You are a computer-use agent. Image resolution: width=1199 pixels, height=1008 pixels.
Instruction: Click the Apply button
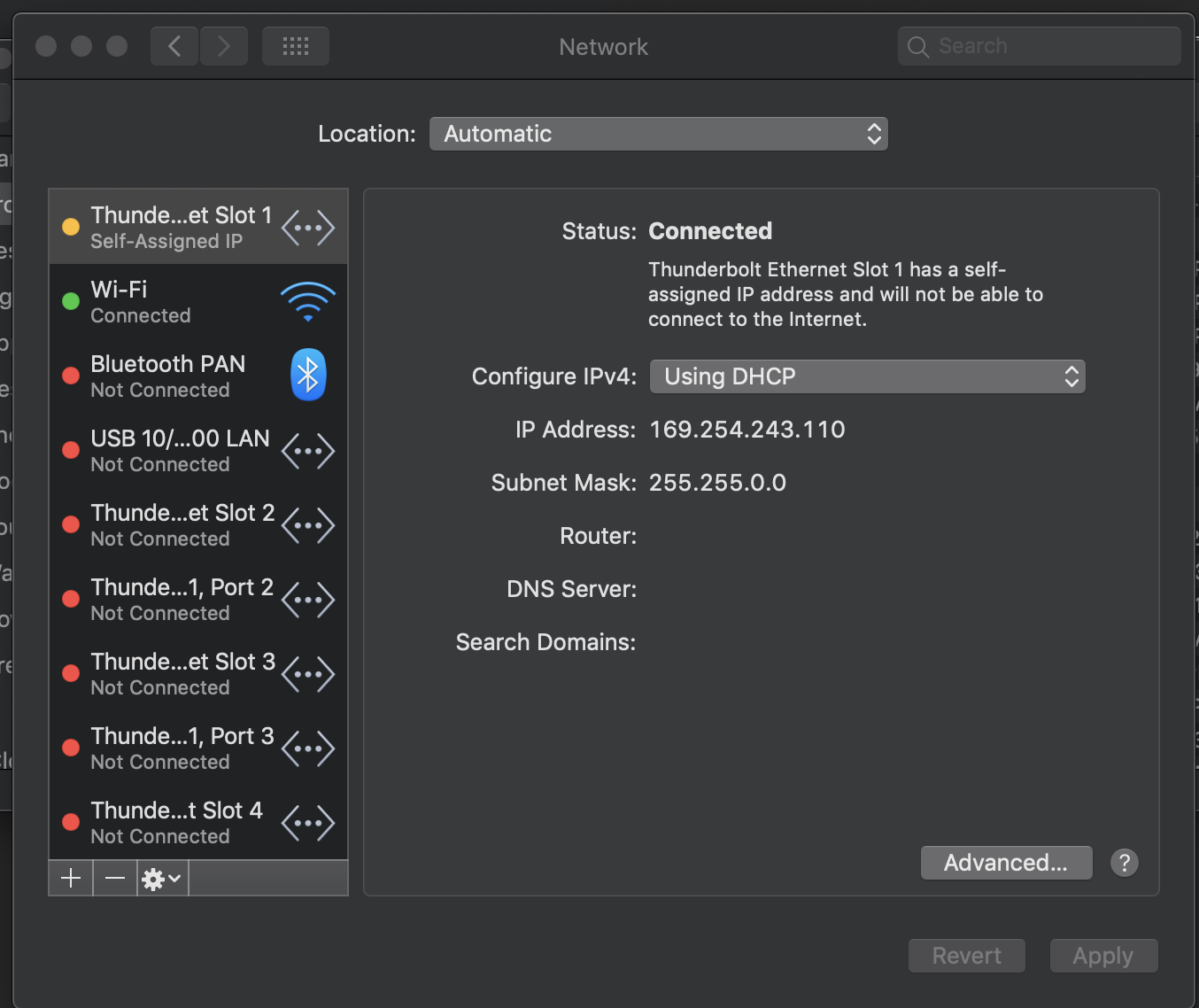pos(1103,956)
